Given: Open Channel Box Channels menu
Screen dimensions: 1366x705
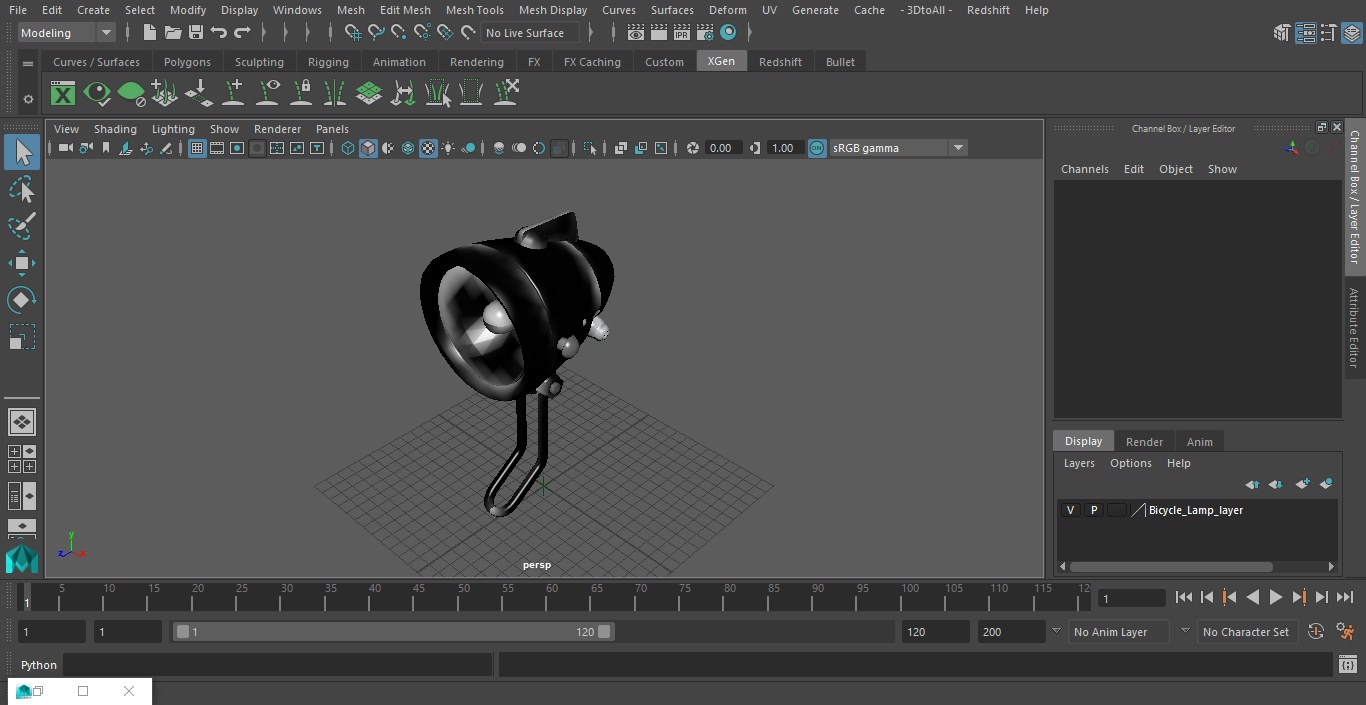Looking at the screenshot, I should point(1085,169).
